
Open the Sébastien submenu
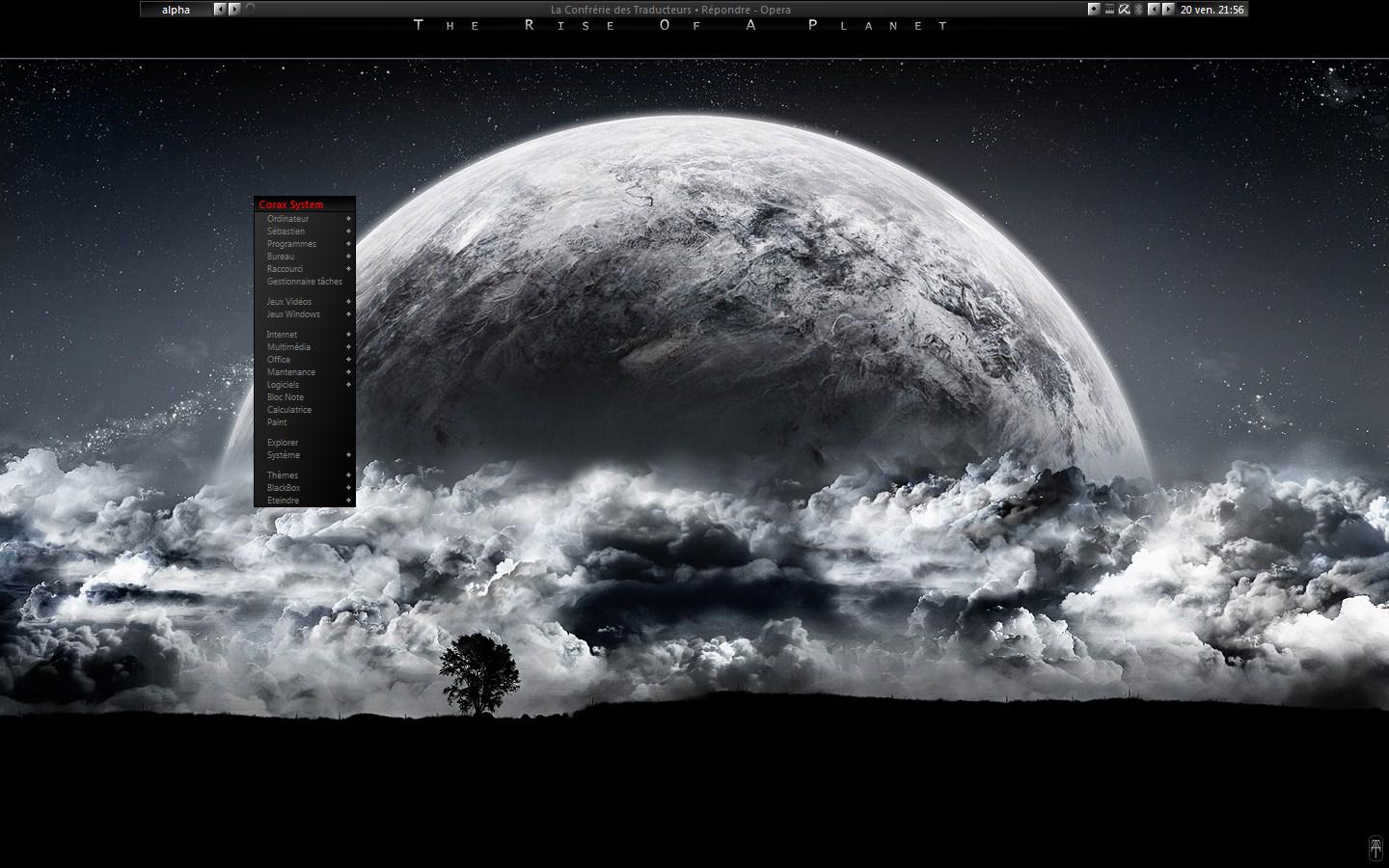[305, 231]
